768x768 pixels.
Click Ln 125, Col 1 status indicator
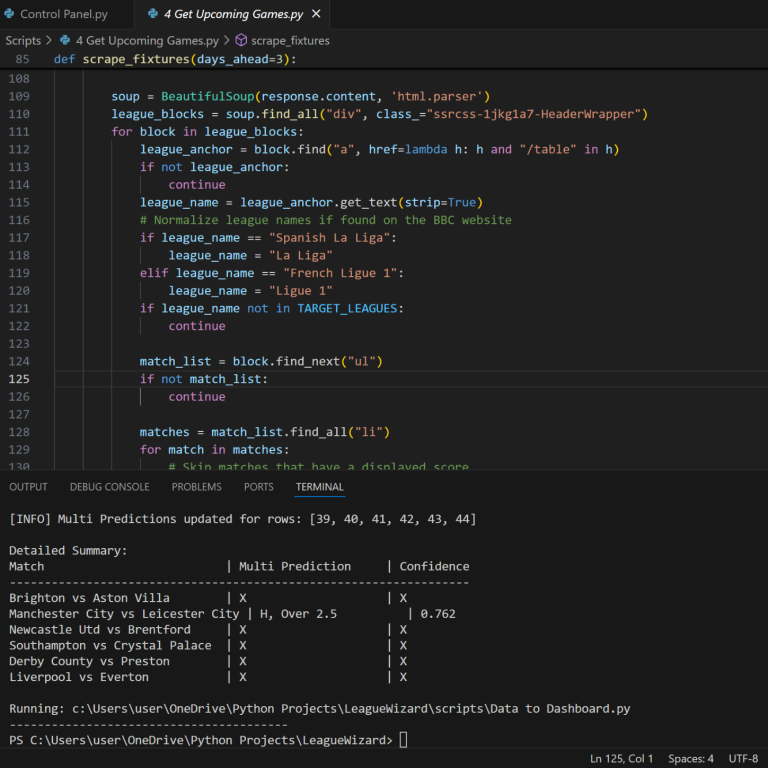pos(621,758)
